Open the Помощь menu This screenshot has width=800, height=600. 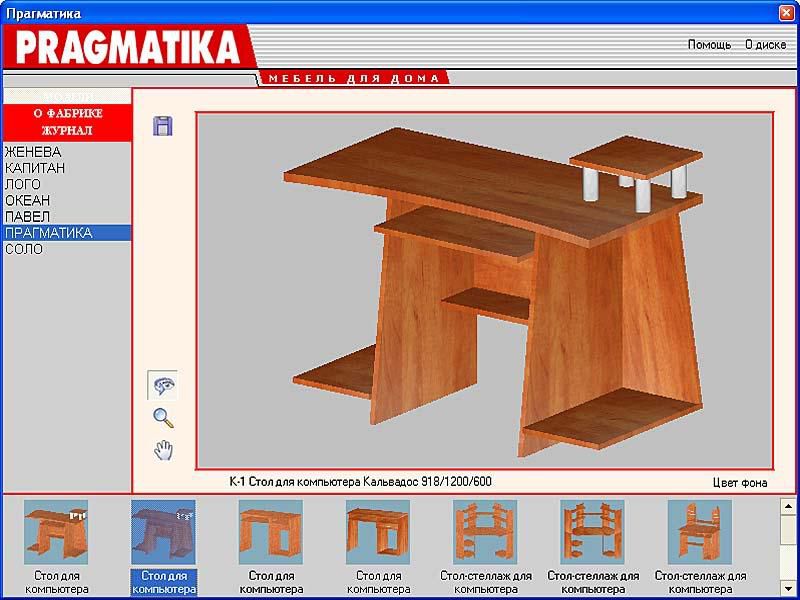click(x=709, y=45)
